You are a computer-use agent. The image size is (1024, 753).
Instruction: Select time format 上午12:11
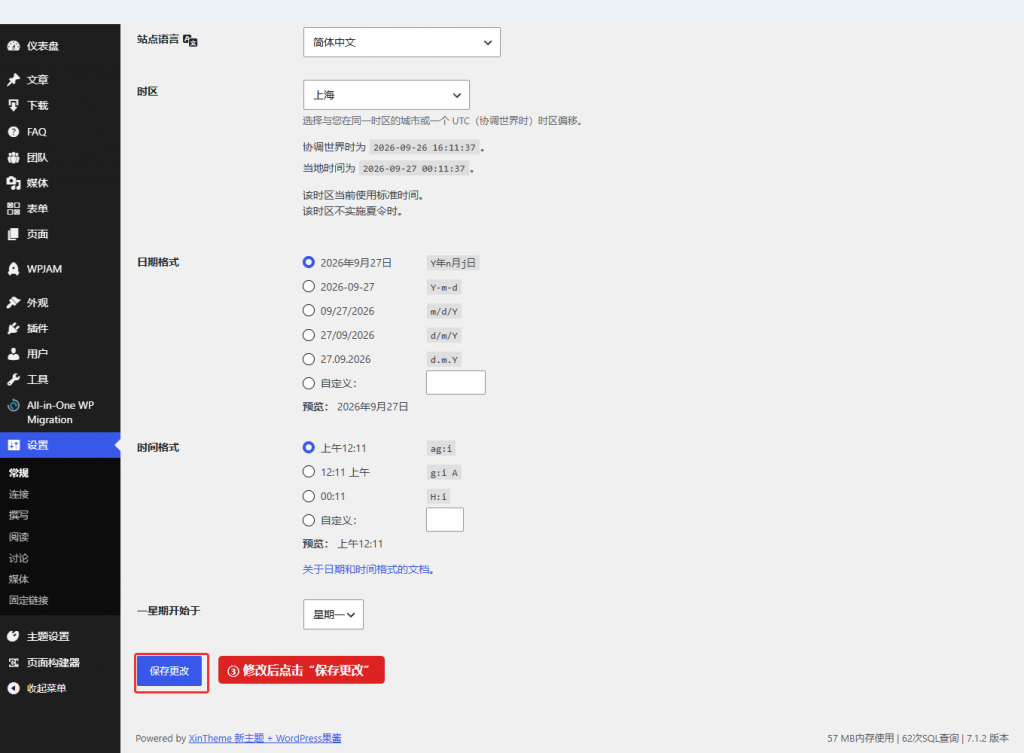click(309, 447)
